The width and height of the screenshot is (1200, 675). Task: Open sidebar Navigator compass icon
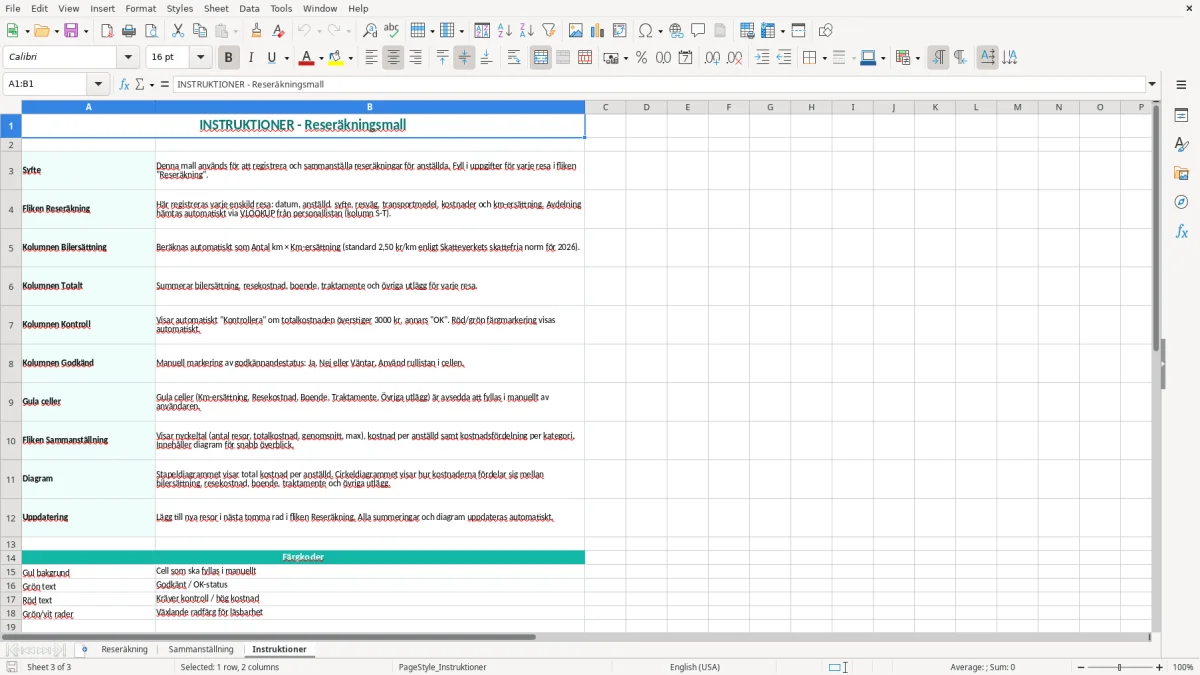(x=1181, y=202)
